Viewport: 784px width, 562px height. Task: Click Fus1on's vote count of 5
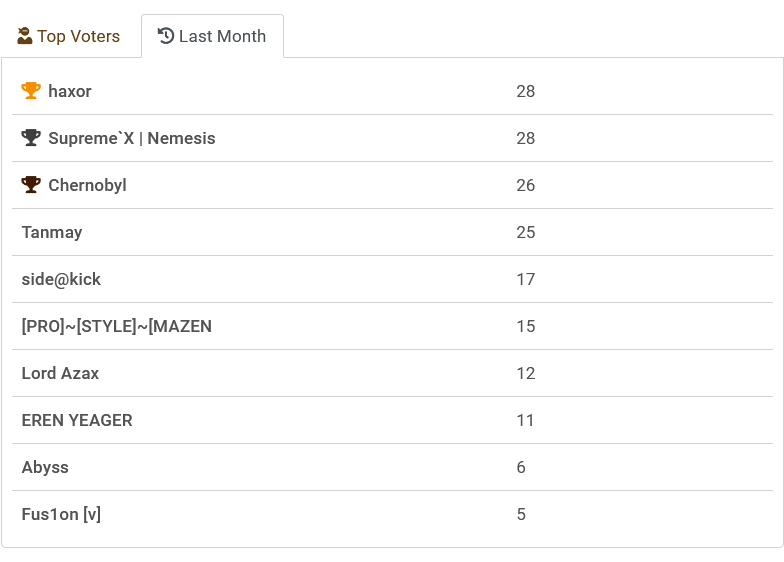pos(521,514)
